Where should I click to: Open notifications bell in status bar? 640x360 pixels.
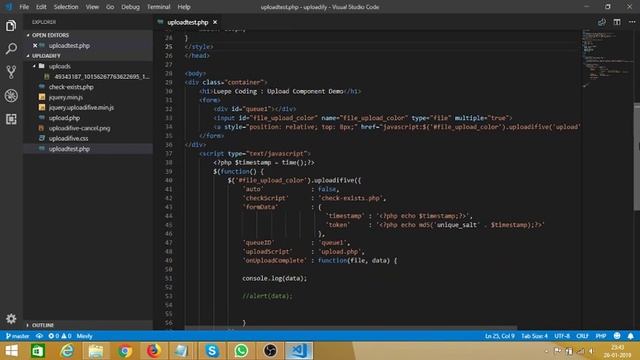[x=631, y=336]
